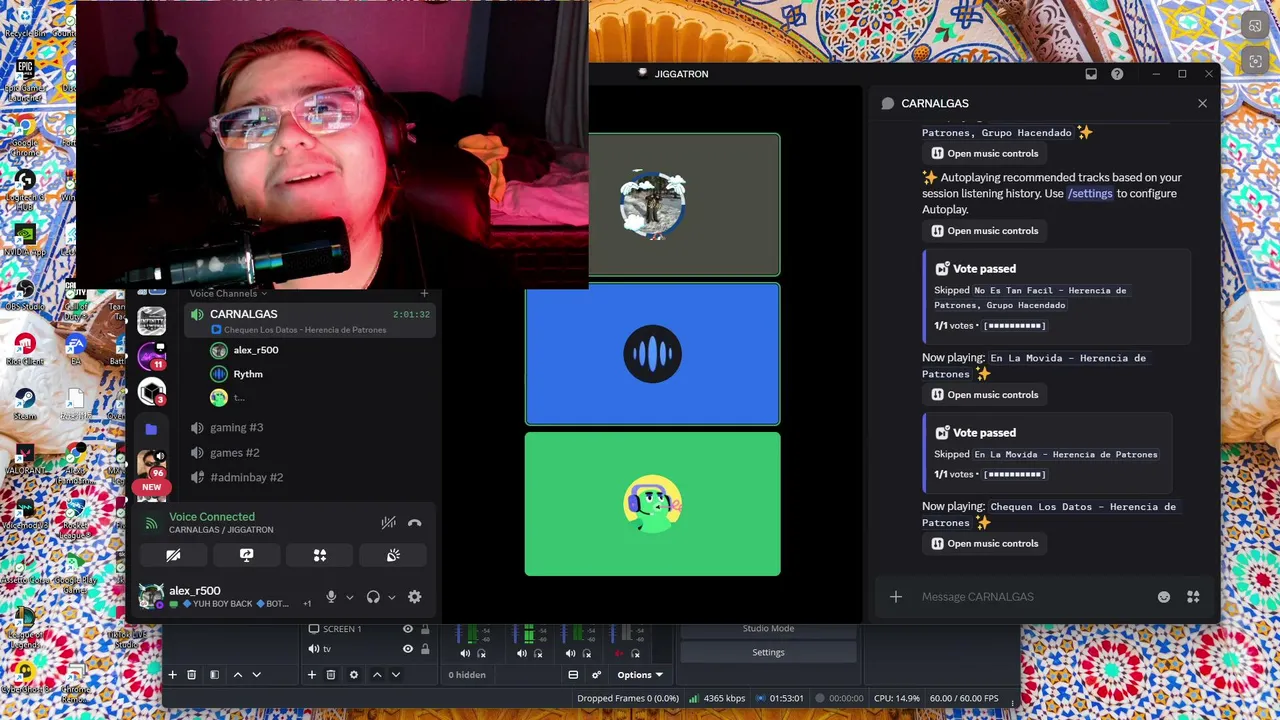
Task: Open Google Chrome desktop shortcut
Action: click(x=25, y=134)
